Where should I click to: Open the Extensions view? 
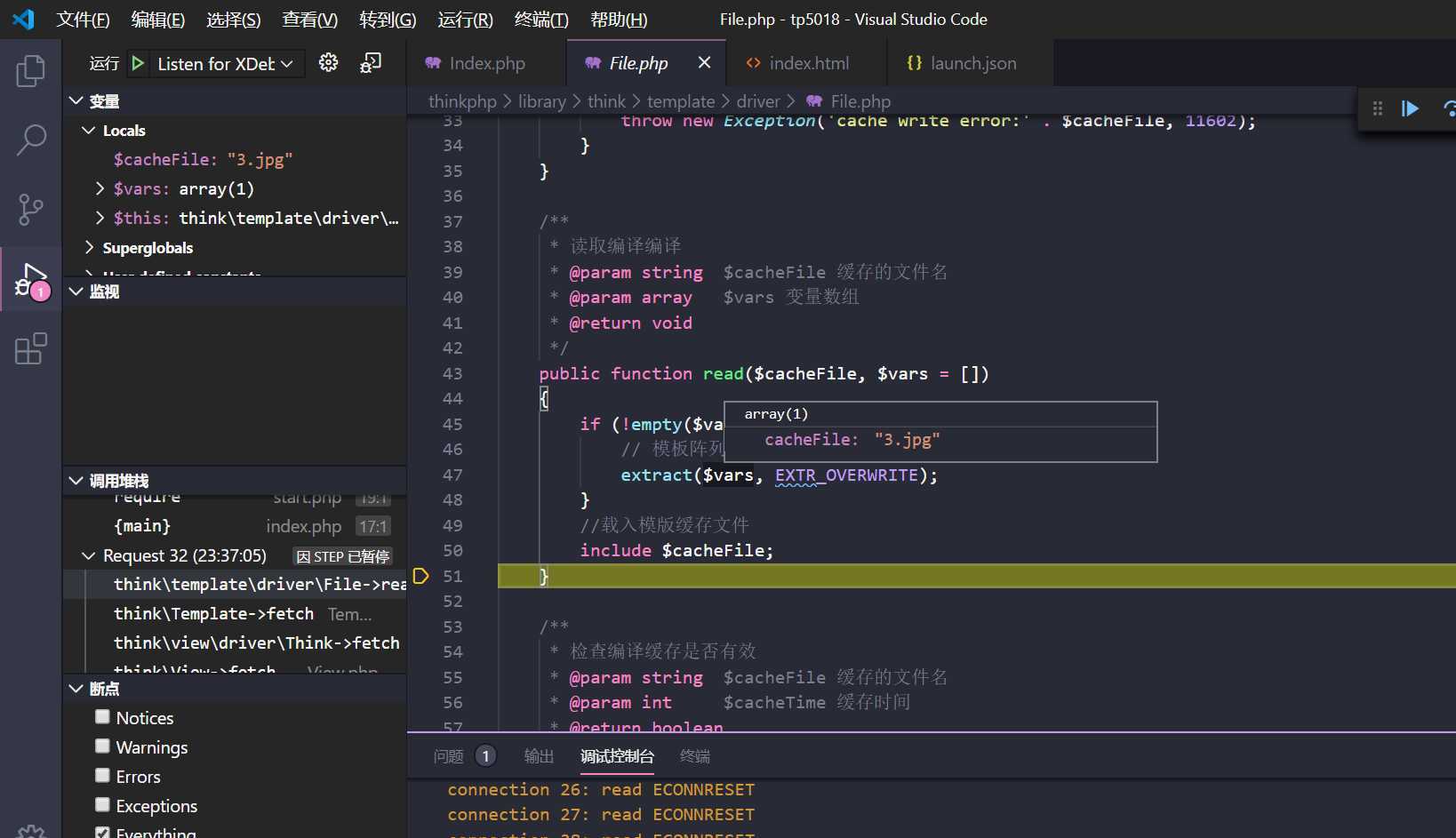tap(30, 349)
